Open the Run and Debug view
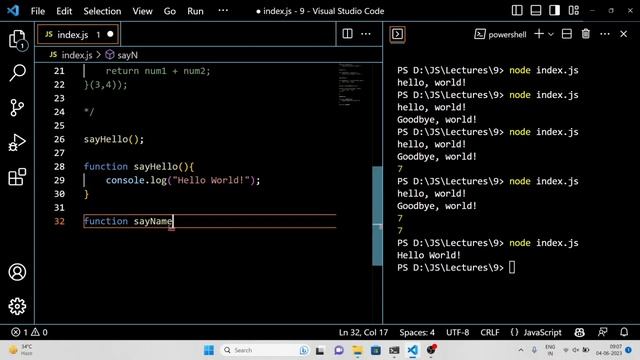640x360 pixels. click(x=17, y=142)
